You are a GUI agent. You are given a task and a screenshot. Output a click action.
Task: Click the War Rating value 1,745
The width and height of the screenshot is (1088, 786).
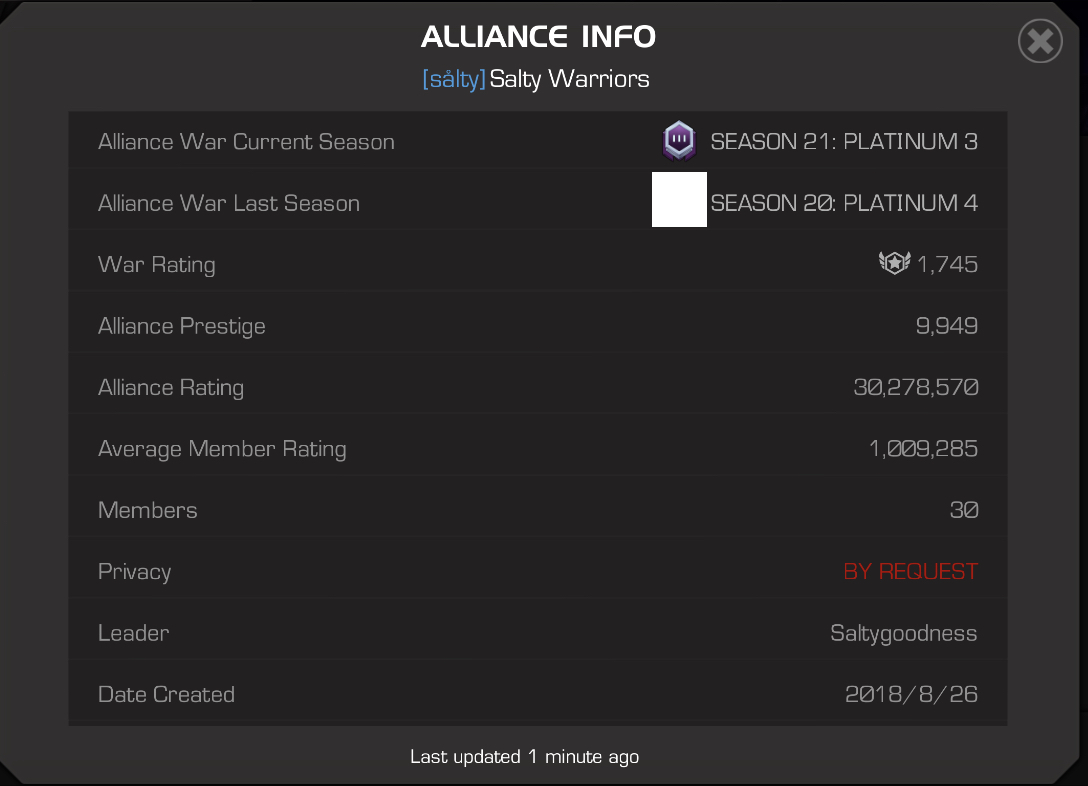click(x=947, y=264)
